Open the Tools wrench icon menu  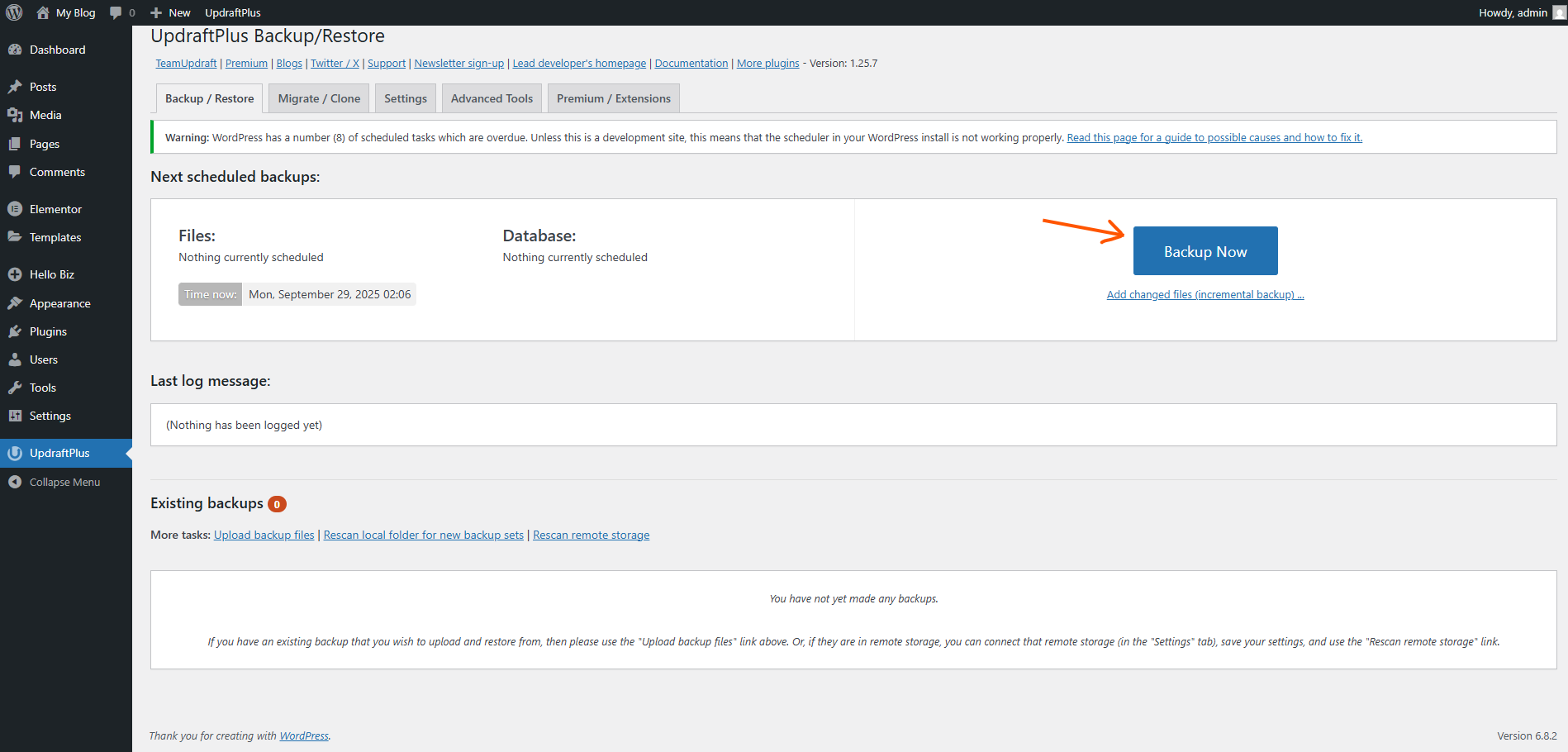15,388
